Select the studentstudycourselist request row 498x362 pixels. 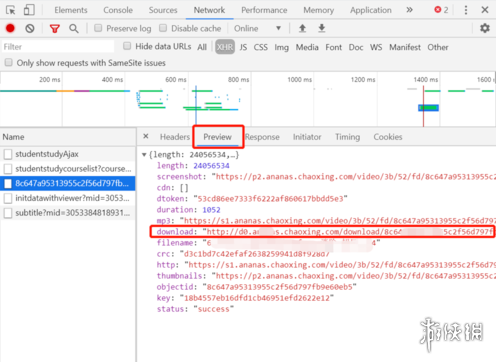click(x=68, y=169)
